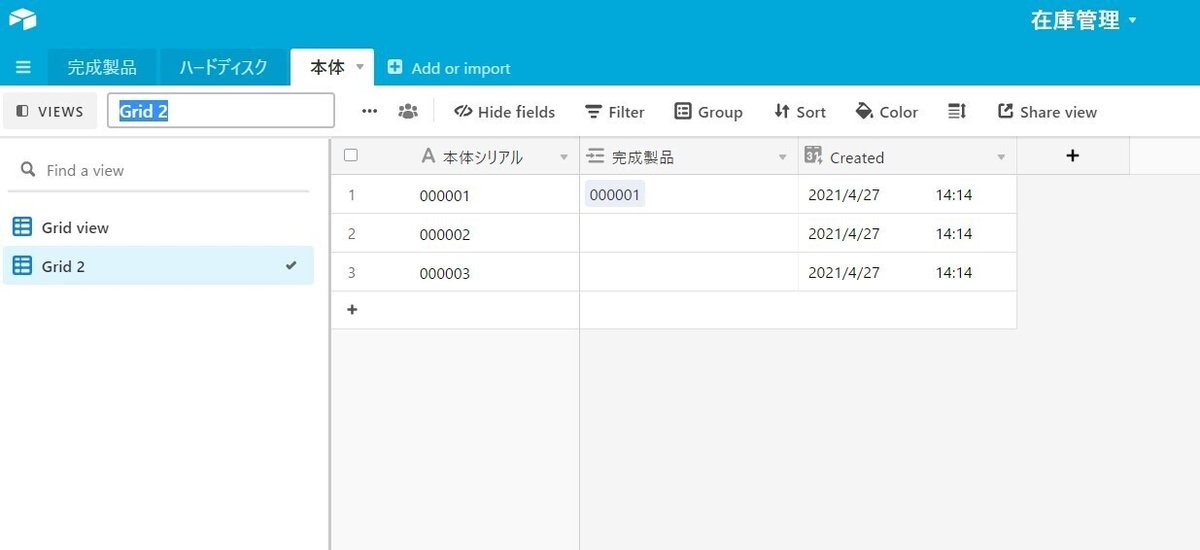The width and height of the screenshot is (1200, 550).
Task: Click the linked-record field icon for 完成製品
Action: 595,156
